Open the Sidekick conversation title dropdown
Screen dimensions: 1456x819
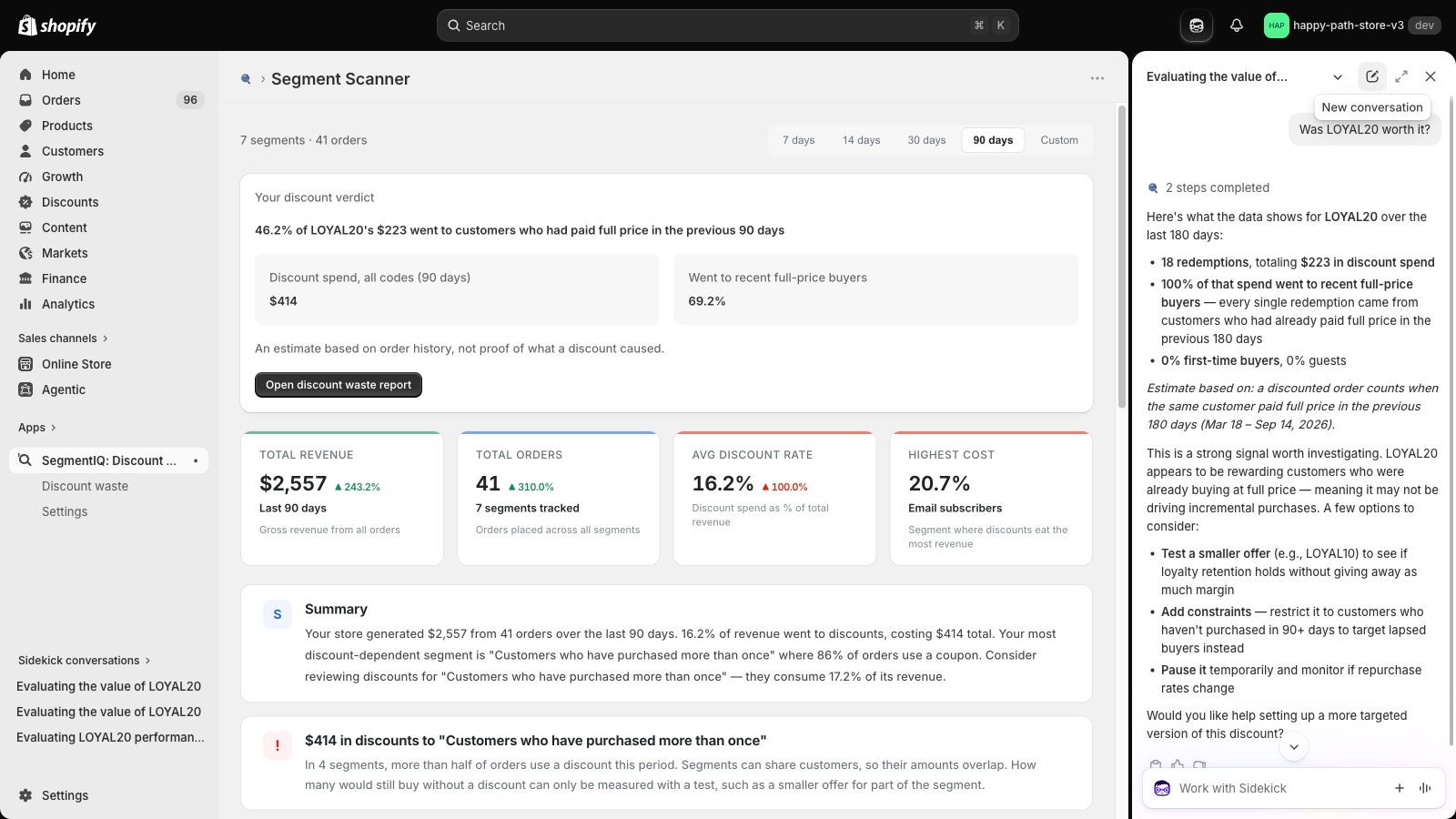click(1338, 76)
